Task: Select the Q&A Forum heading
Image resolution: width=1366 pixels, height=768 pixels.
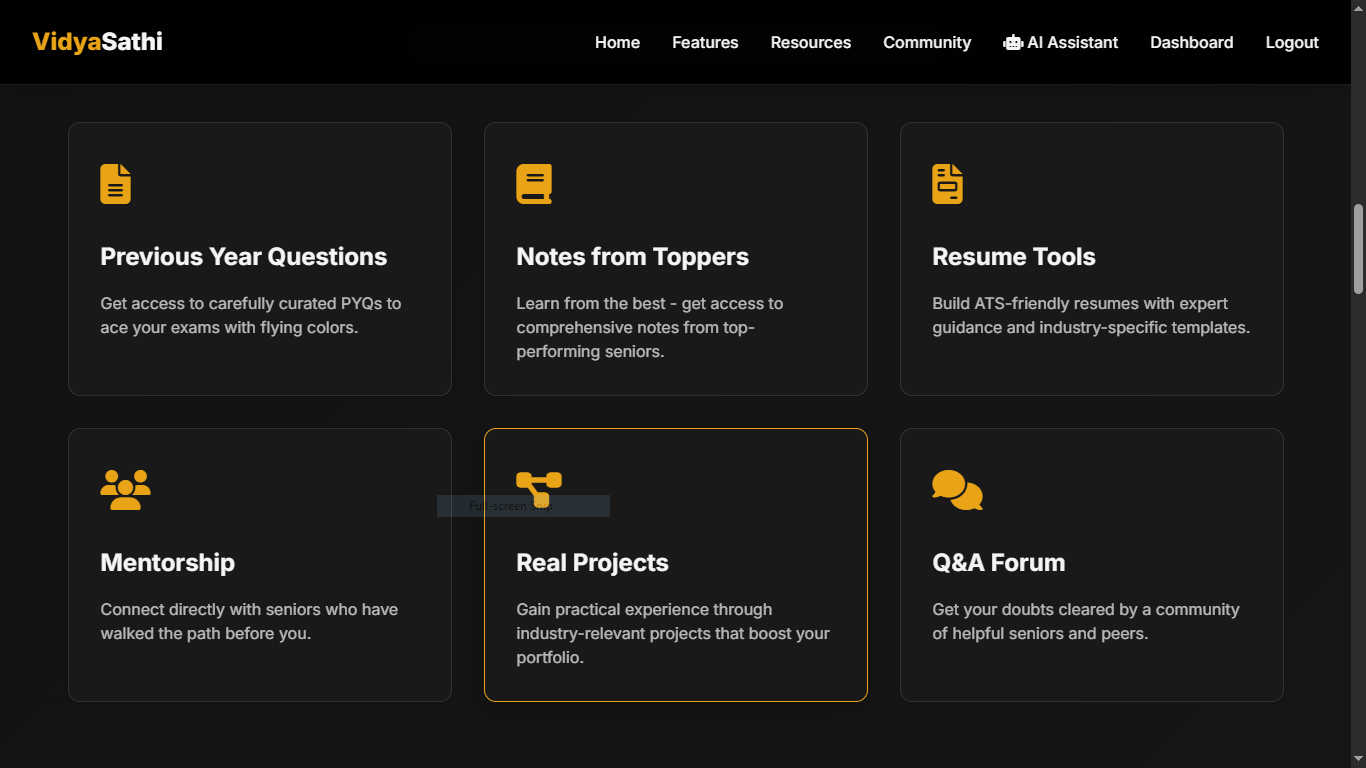Action: (x=999, y=563)
